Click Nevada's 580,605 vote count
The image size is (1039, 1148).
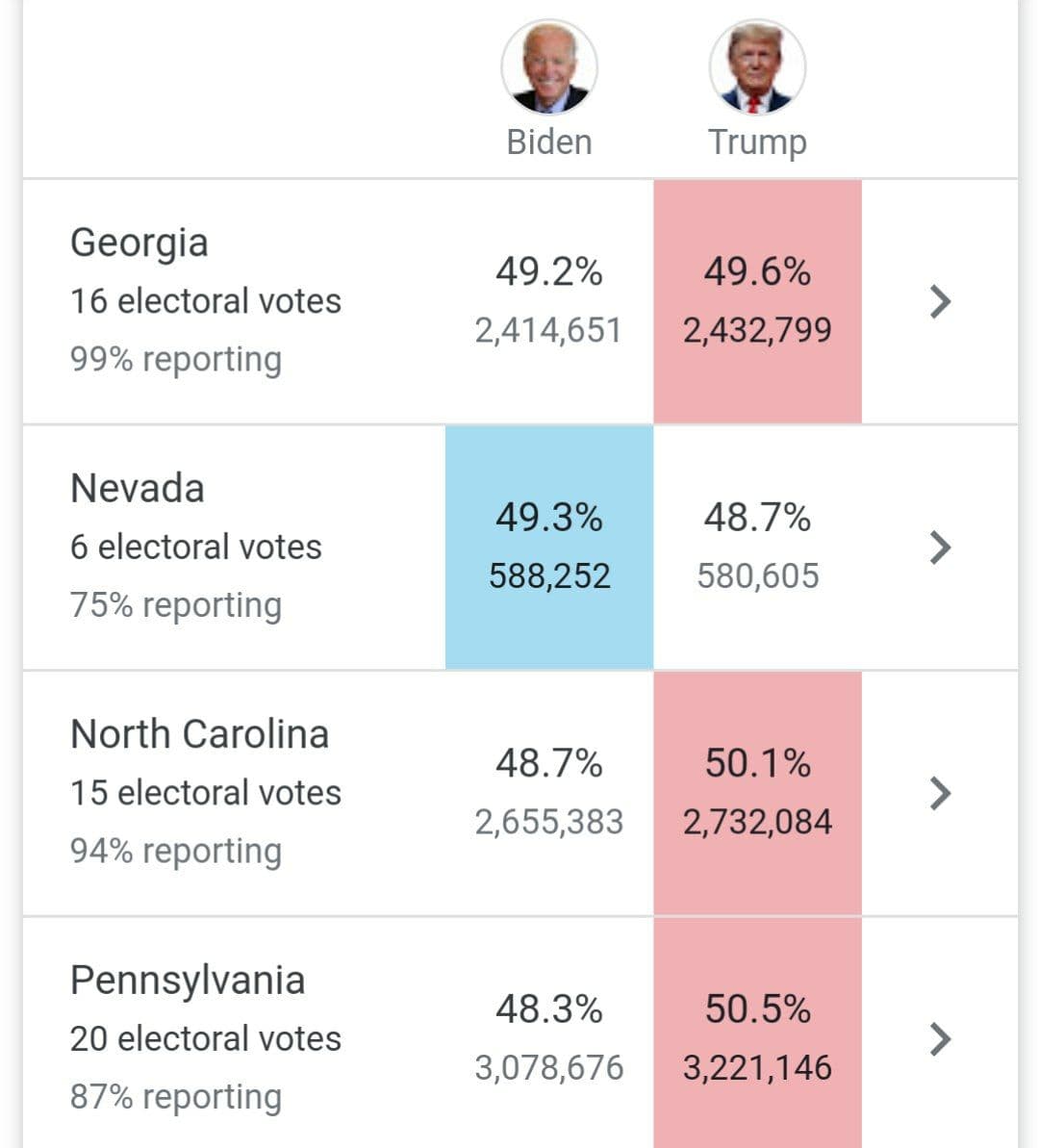point(757,576)
